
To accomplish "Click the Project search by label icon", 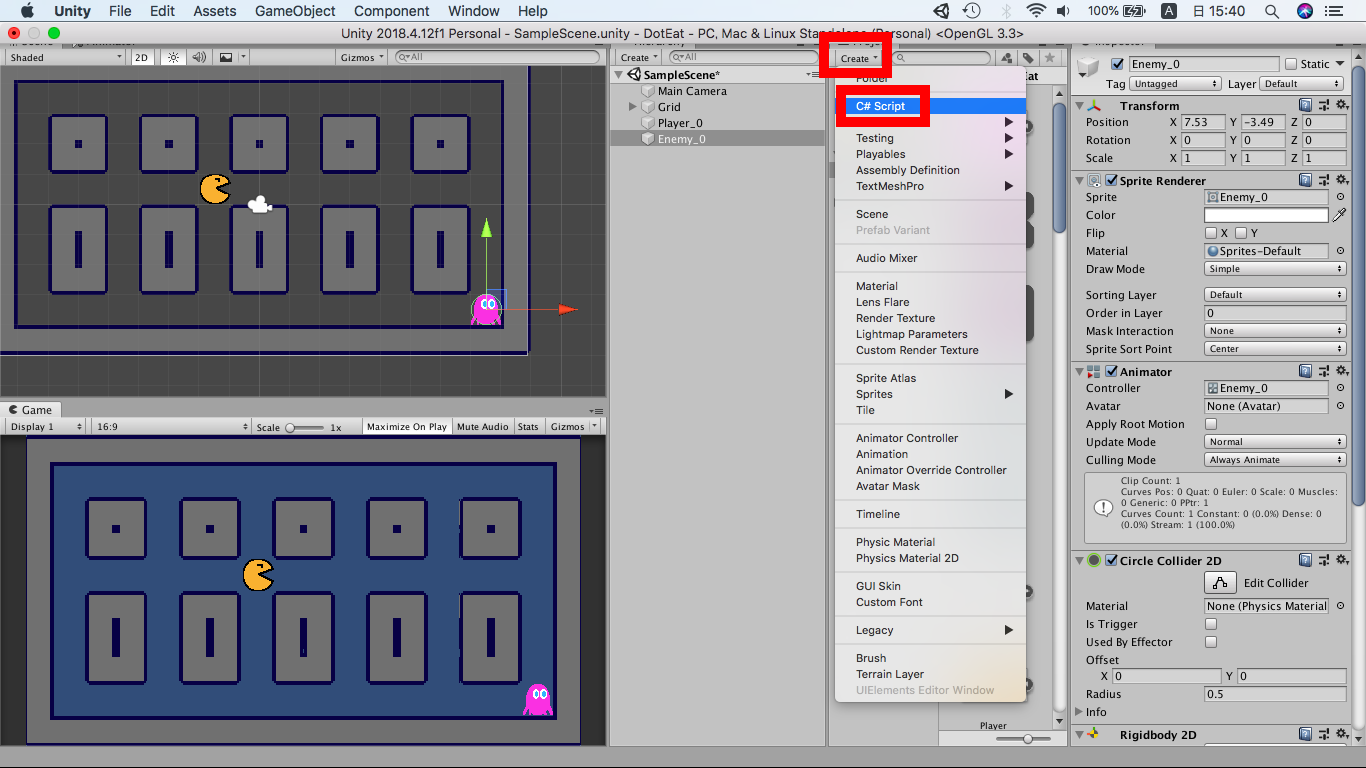I will pyautogui.click(x=1028, y=58).
